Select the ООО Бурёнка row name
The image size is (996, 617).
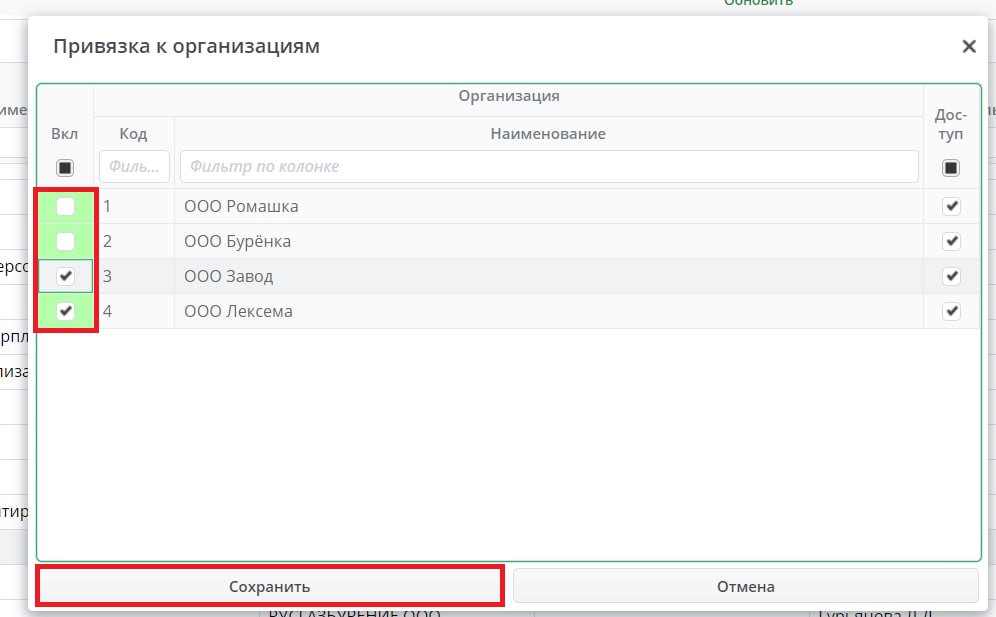coord(241,242)
